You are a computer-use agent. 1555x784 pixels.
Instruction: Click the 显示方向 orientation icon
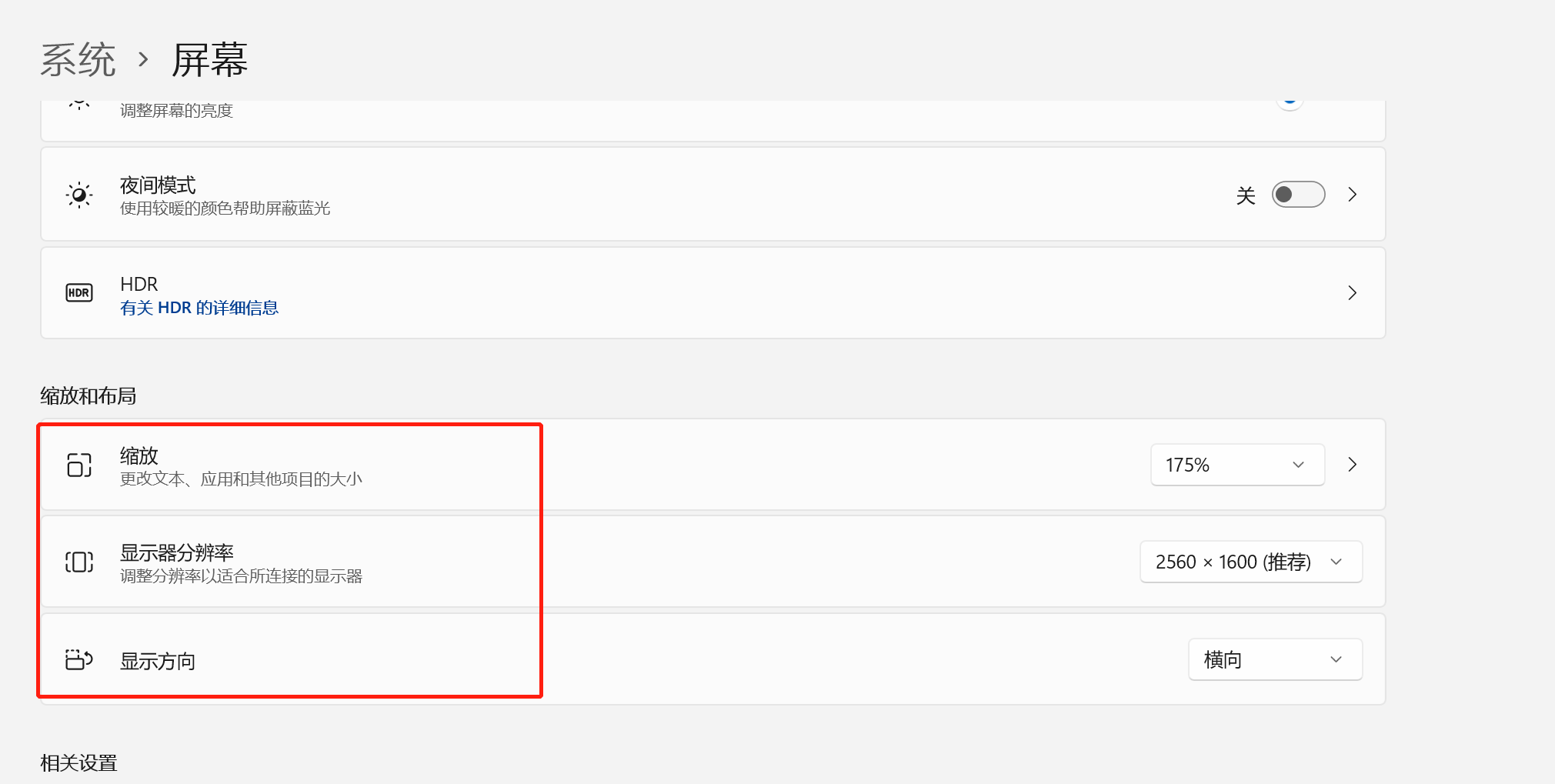tap(79, 659)
